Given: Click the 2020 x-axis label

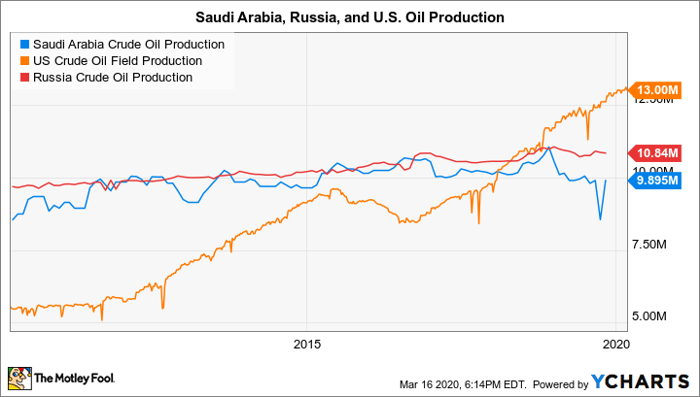Looking at the screenshot, I should click(616, 344).
